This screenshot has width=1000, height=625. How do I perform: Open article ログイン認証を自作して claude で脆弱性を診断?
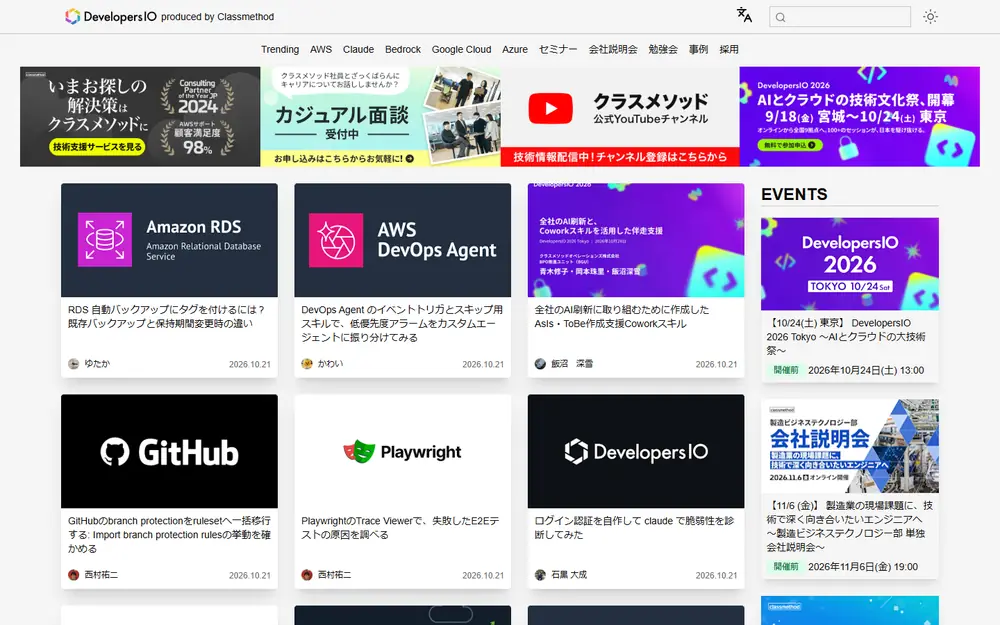coord(634,527)
